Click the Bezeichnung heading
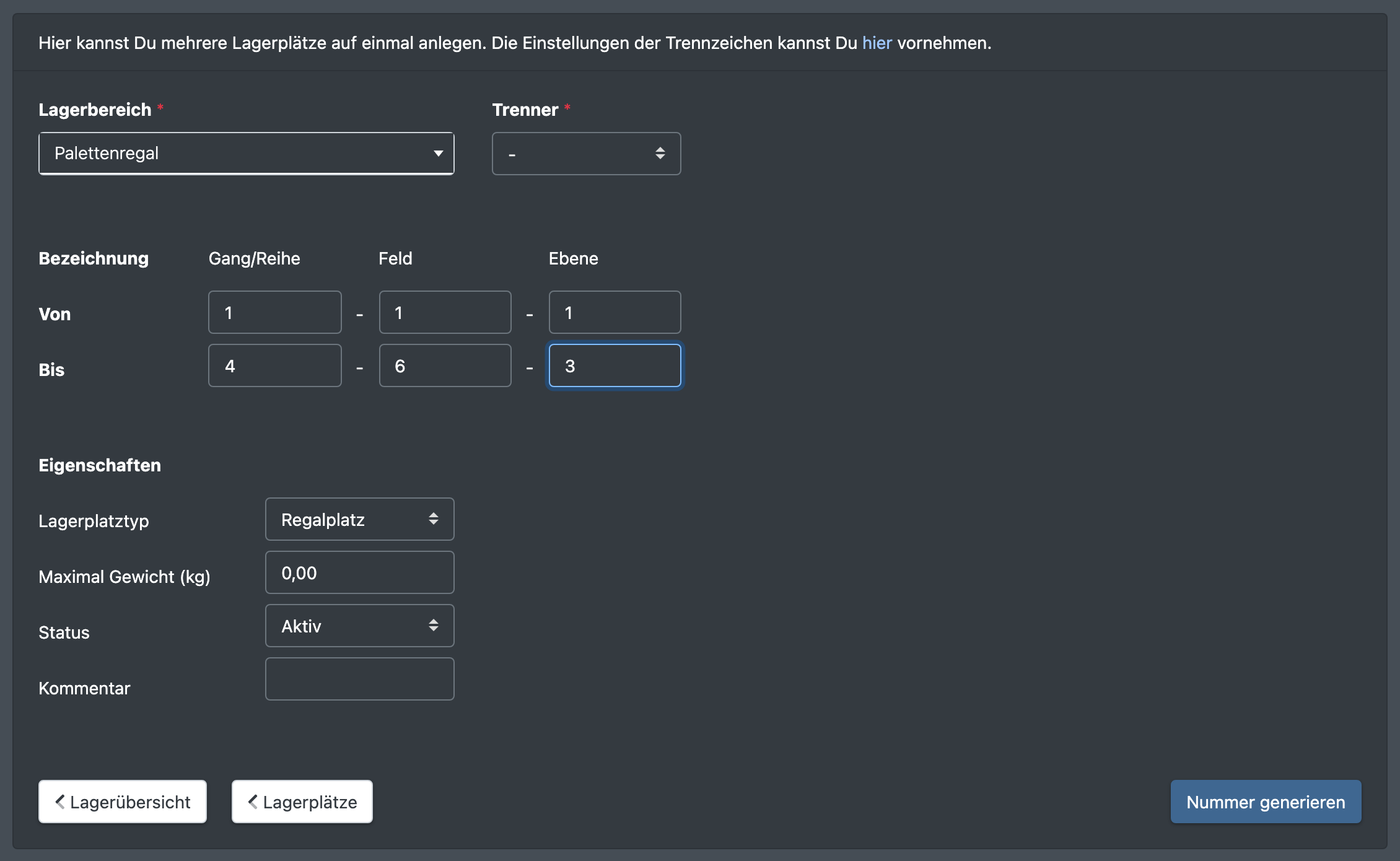This screenshot has height=861, width=1400. pos(94,258)
